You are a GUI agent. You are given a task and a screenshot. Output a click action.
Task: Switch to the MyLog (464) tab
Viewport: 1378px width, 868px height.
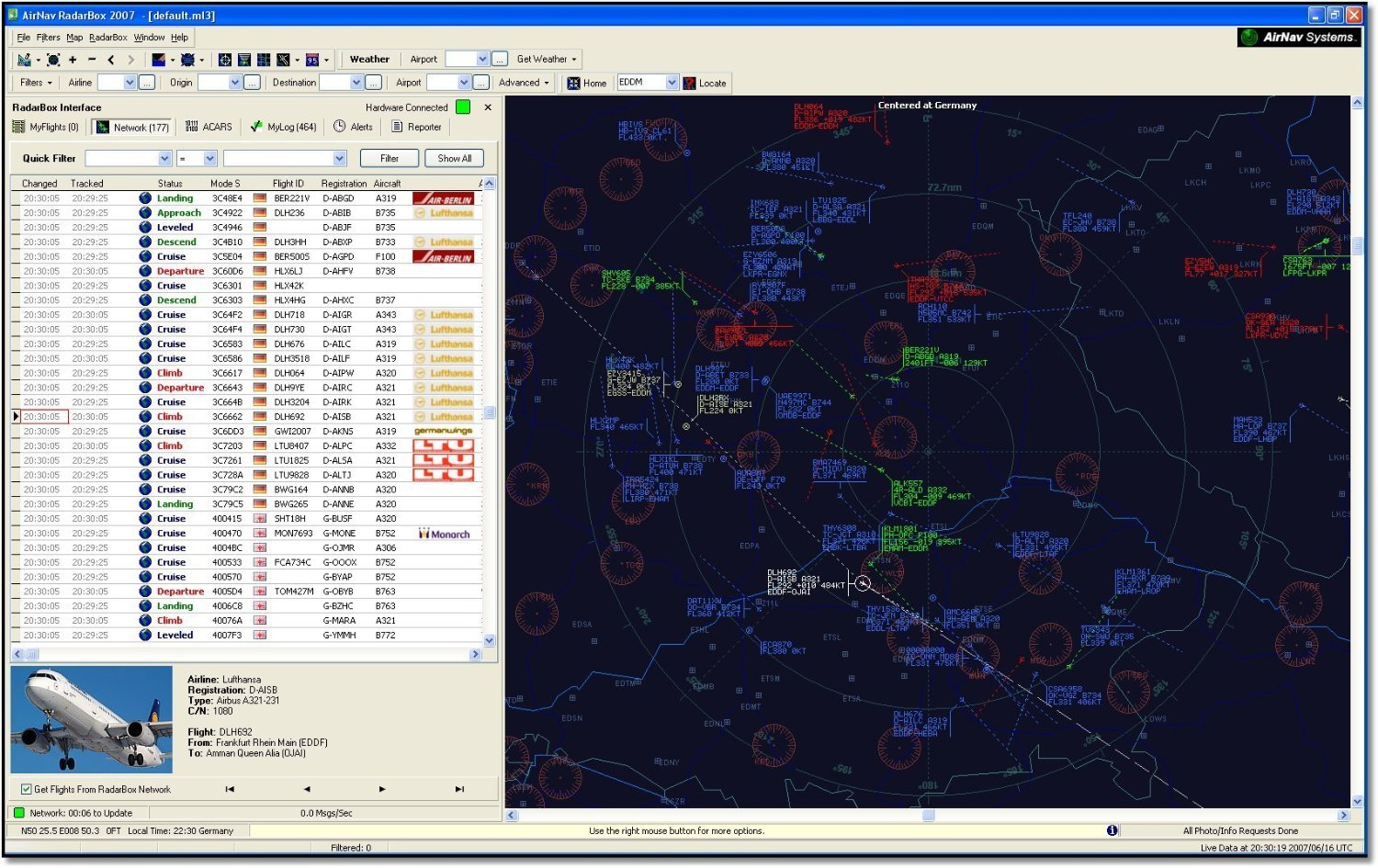pyautogui.click(x=283, y=127)
